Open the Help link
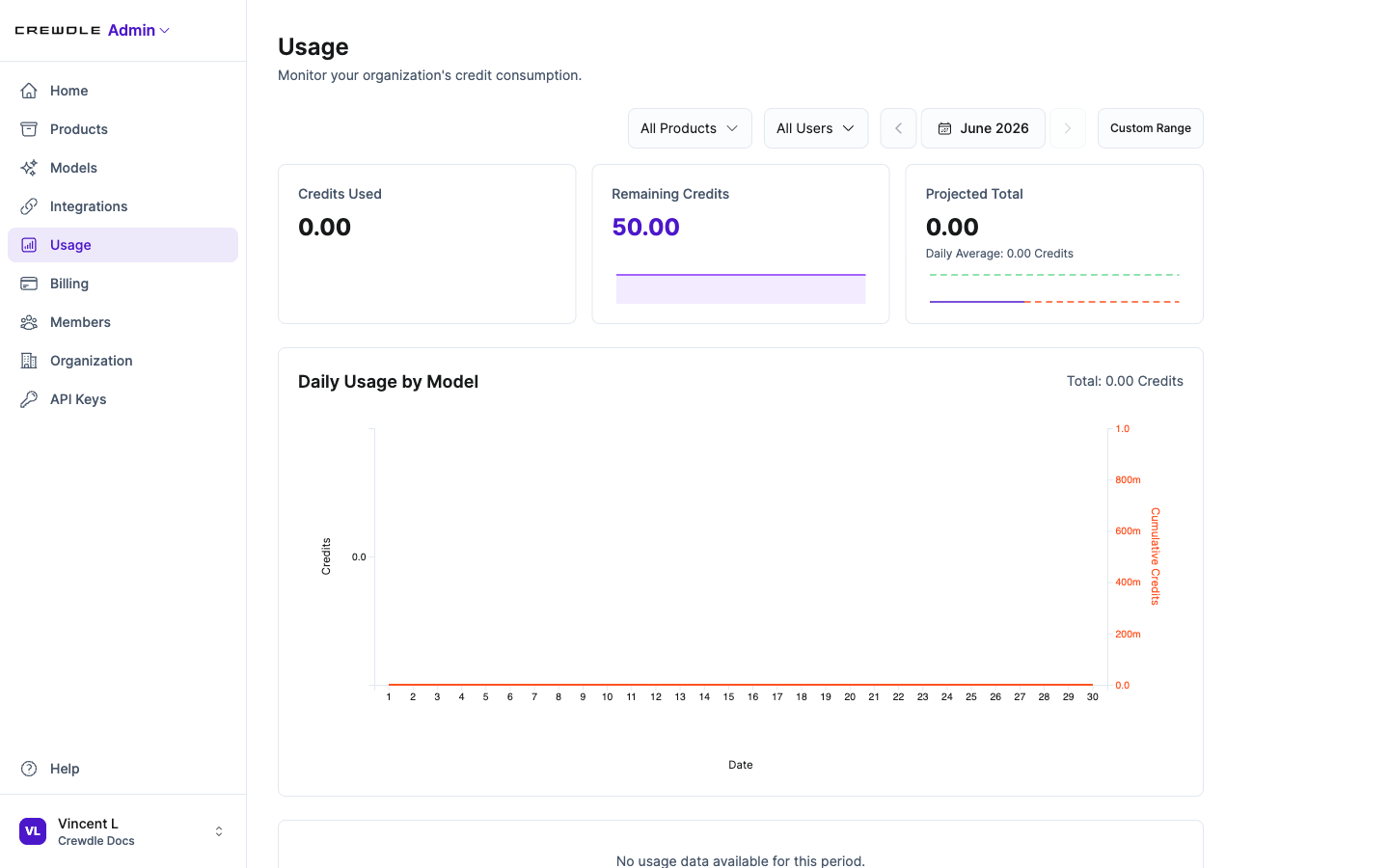Viewport: 1389px width, 868px height. click(x=123, y=769)
